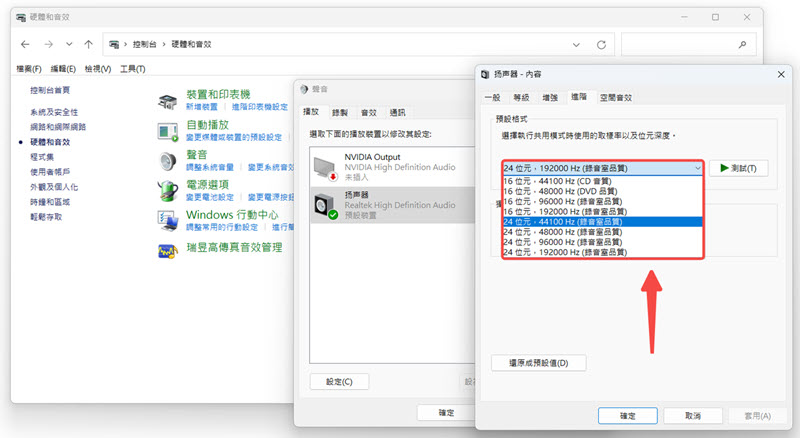Open the AutoPlay (自動播放) category icon
This screenshot has width=800, height=438.
167,132
